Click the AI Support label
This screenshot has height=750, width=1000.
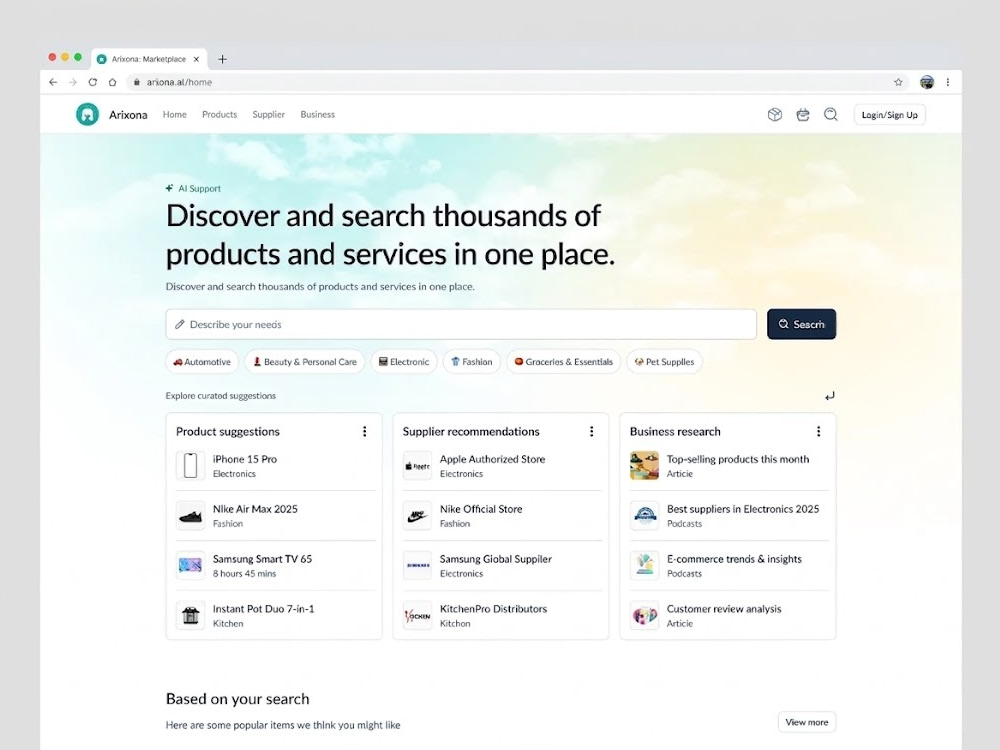[199, 189]
